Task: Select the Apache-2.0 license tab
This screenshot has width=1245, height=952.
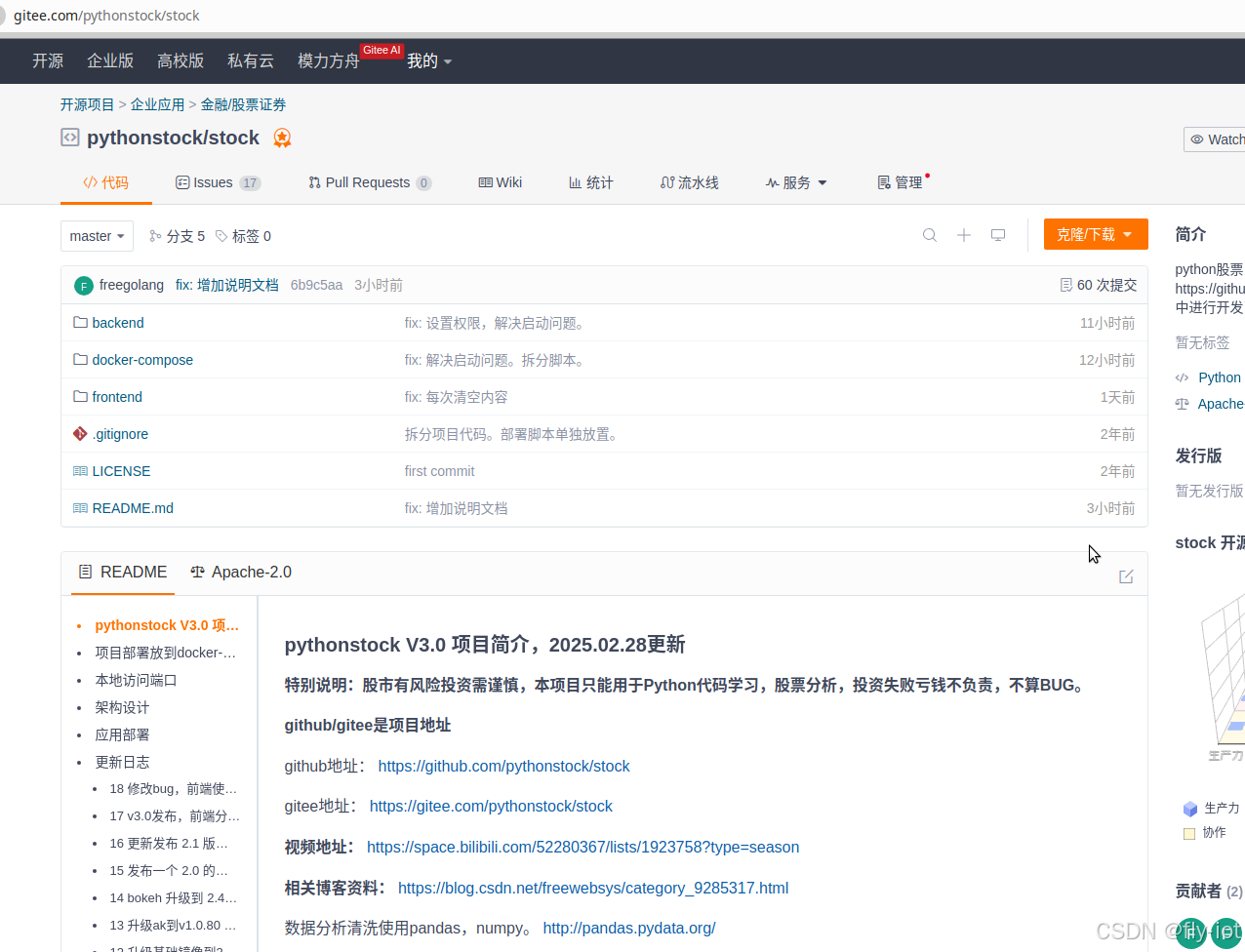Action: click(x=241, y=572)
